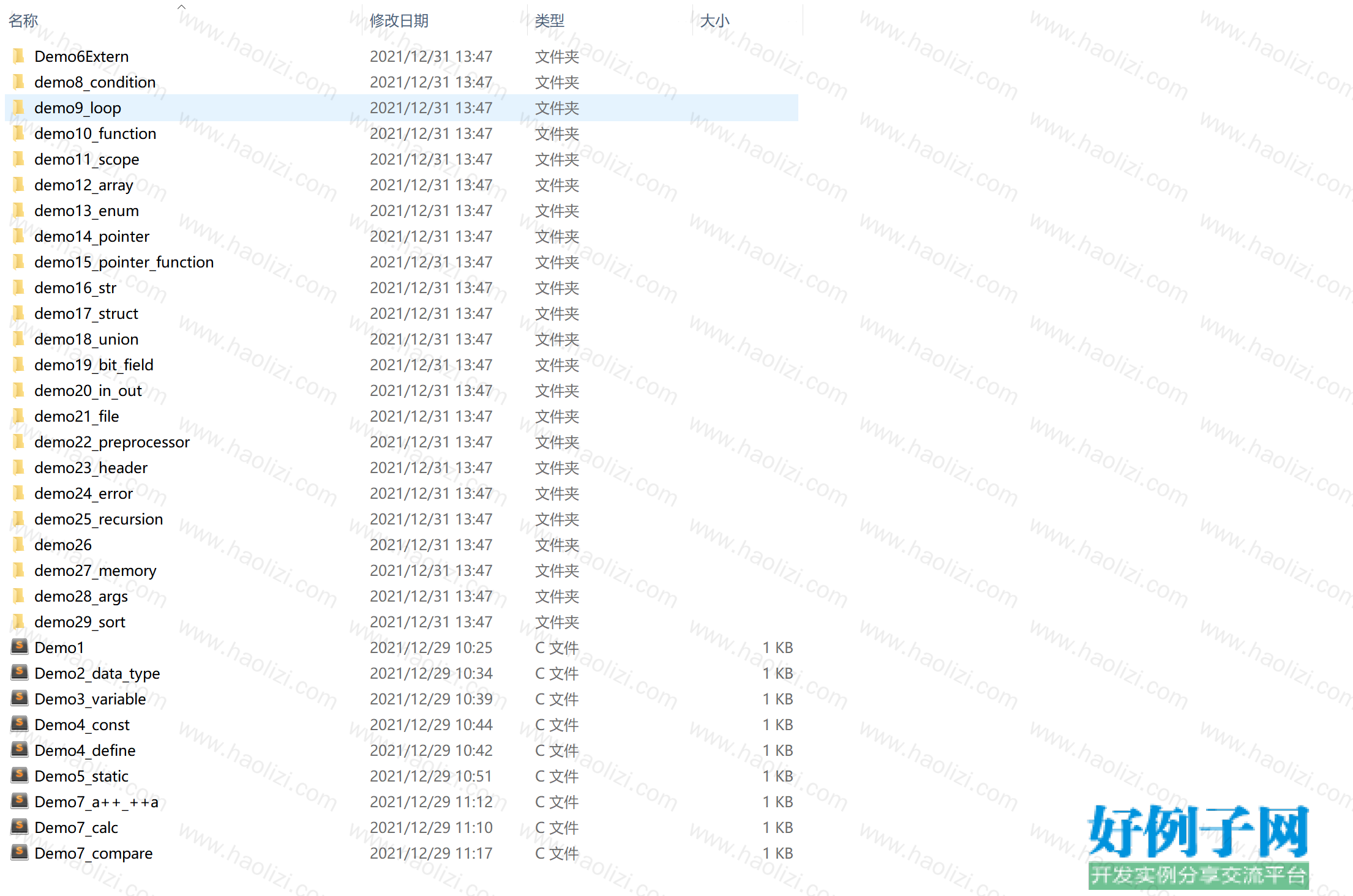Click the 文件夹 type of demo9_loop
The width and height of the screenshot is (1353, 896).
pyautogui.click(x=557, y=108)
